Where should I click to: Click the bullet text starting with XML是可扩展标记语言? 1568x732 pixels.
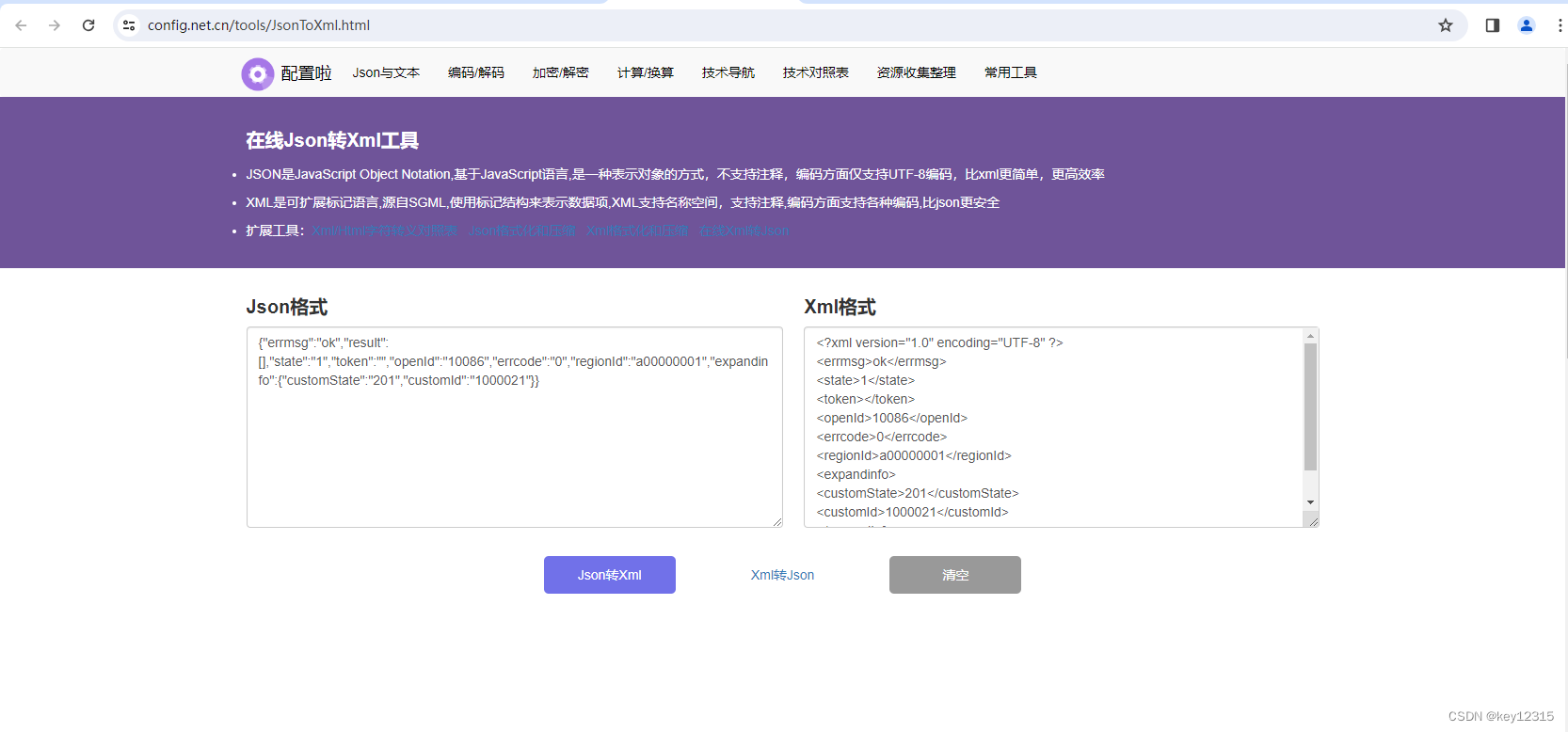[623, 202]
